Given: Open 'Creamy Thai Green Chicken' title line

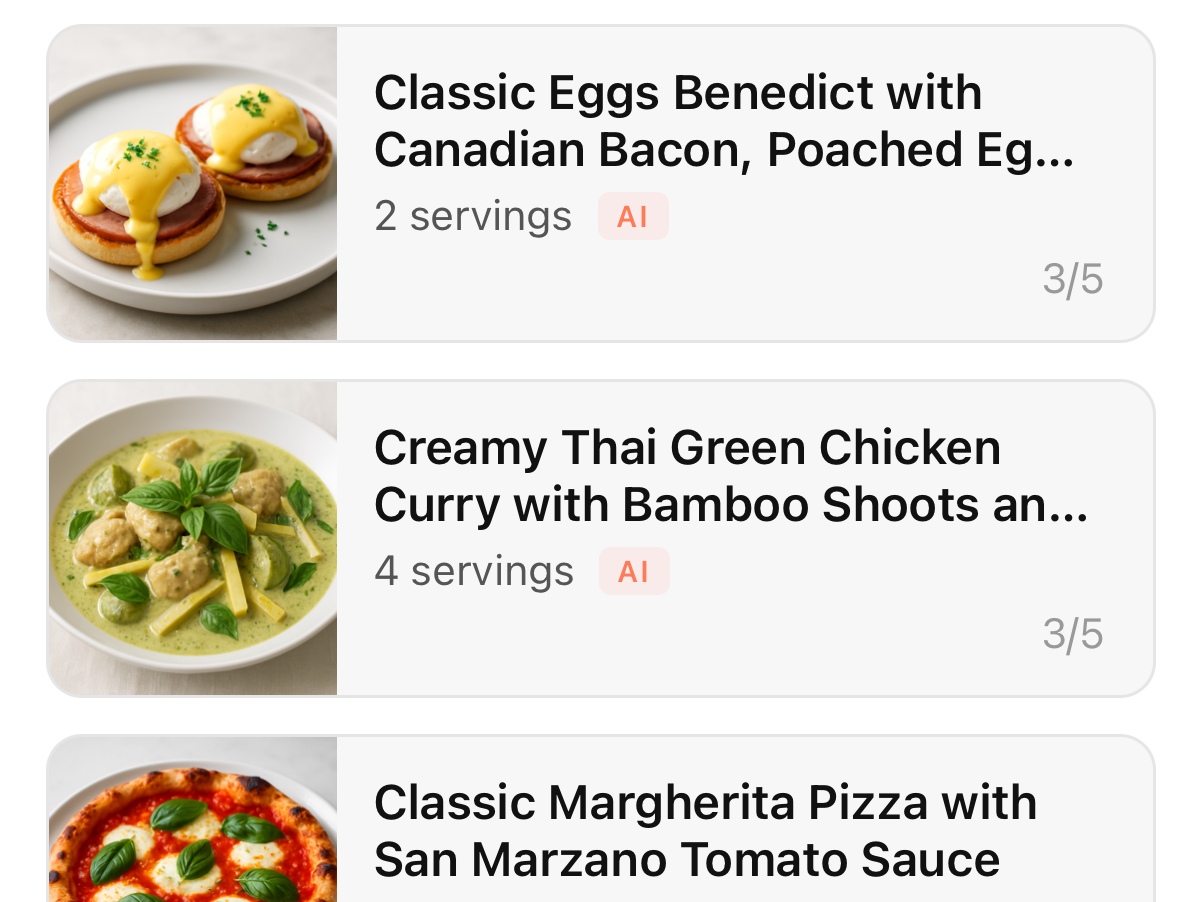Looking at the screenshot, I should 687,448.
